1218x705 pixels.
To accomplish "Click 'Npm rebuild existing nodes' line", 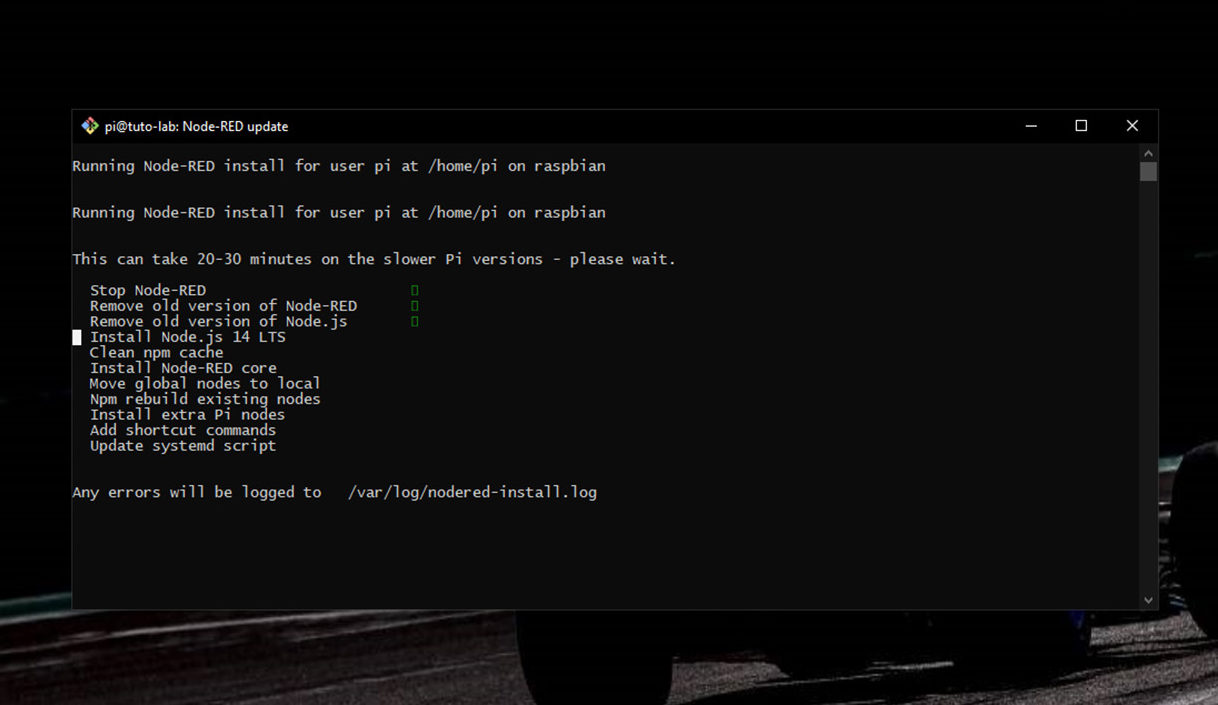I will click(205, 399).
